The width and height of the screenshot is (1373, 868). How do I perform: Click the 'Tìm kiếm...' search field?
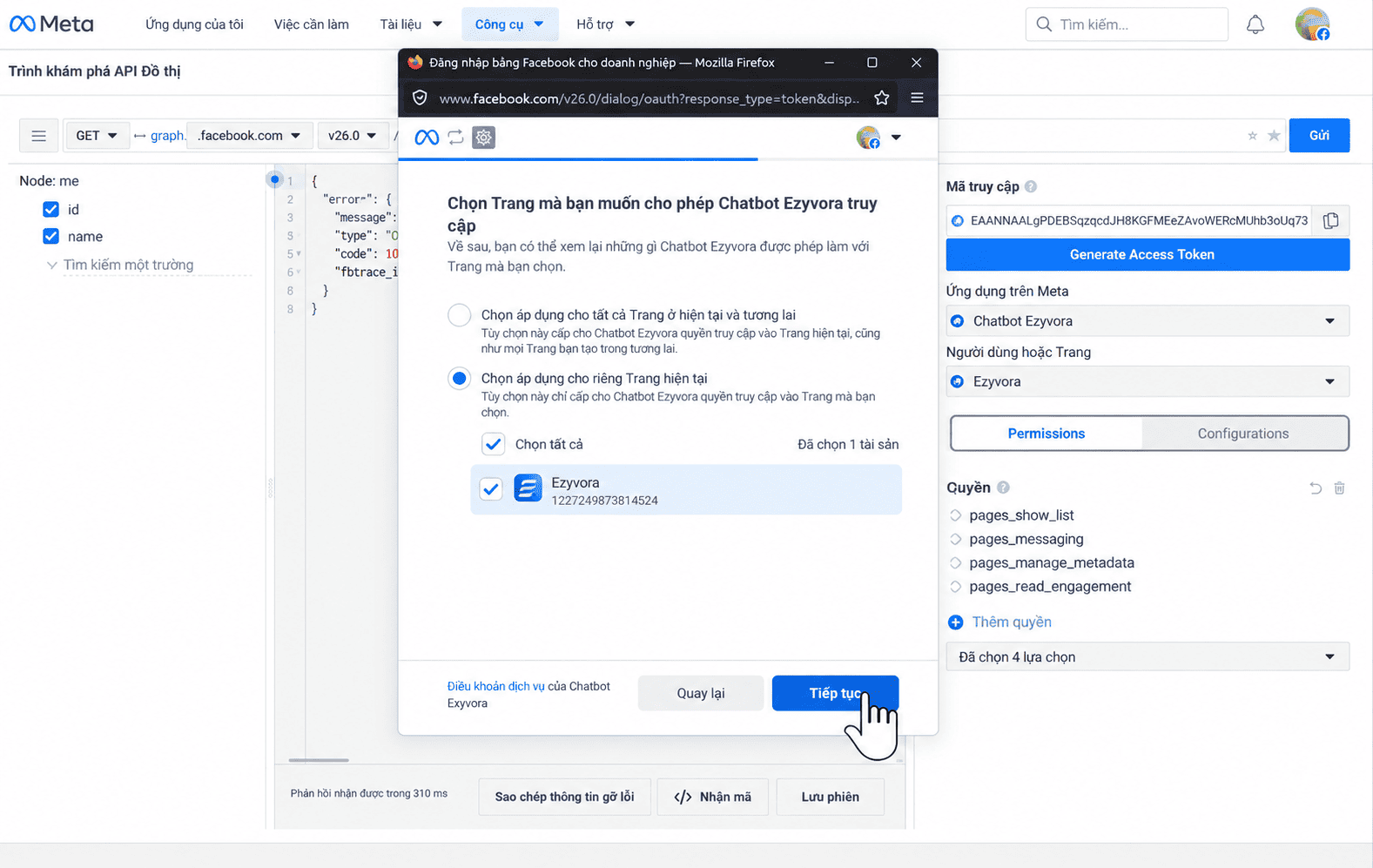1127,24
